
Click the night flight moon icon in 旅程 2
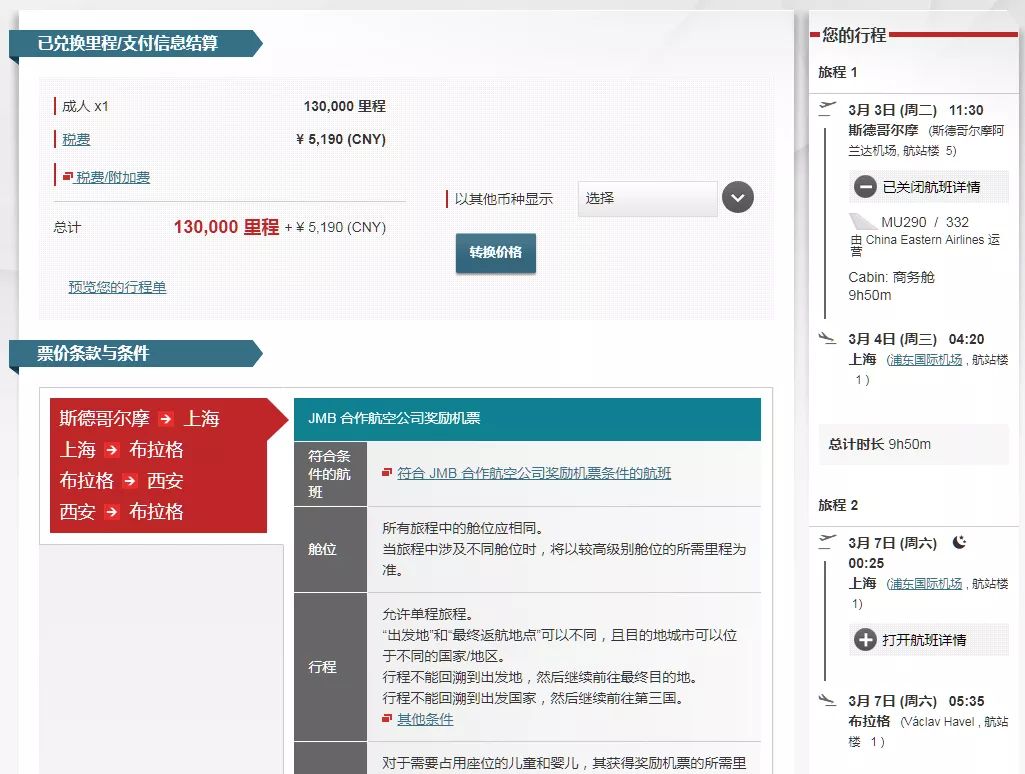958,543
